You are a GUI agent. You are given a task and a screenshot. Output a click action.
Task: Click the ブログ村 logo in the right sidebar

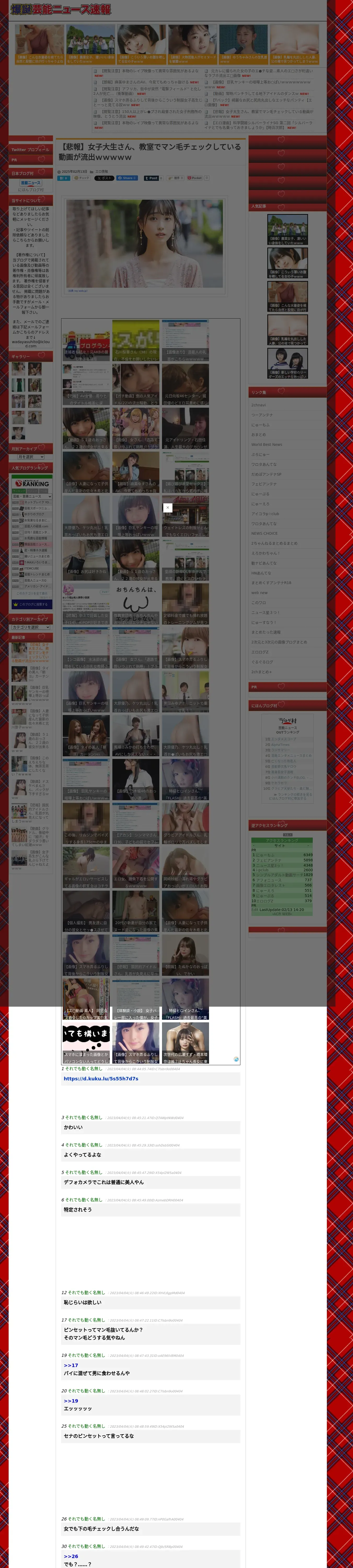[288, 721]
